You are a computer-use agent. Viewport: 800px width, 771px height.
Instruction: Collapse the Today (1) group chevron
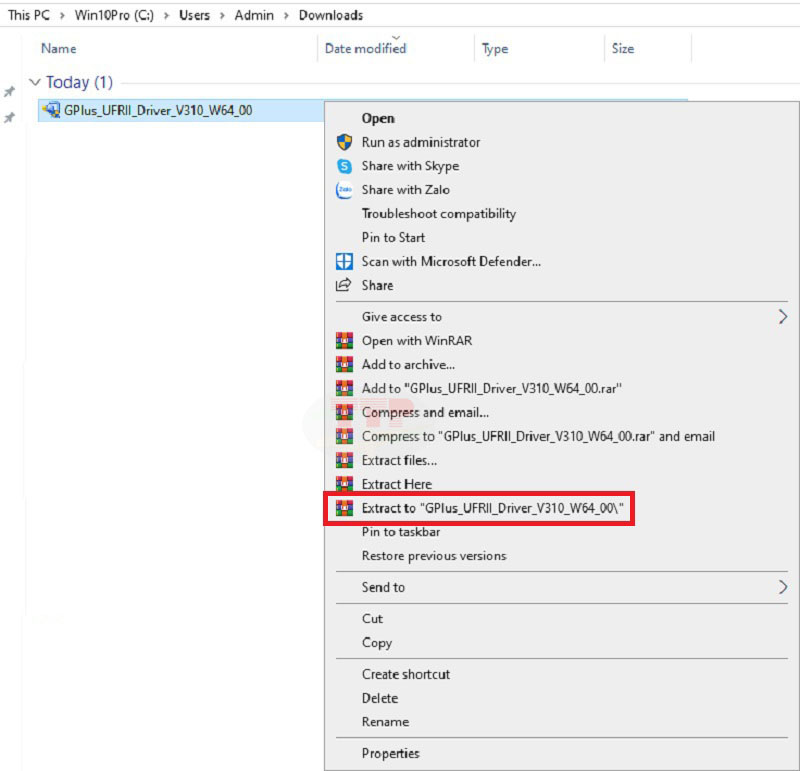click(35, 83)
